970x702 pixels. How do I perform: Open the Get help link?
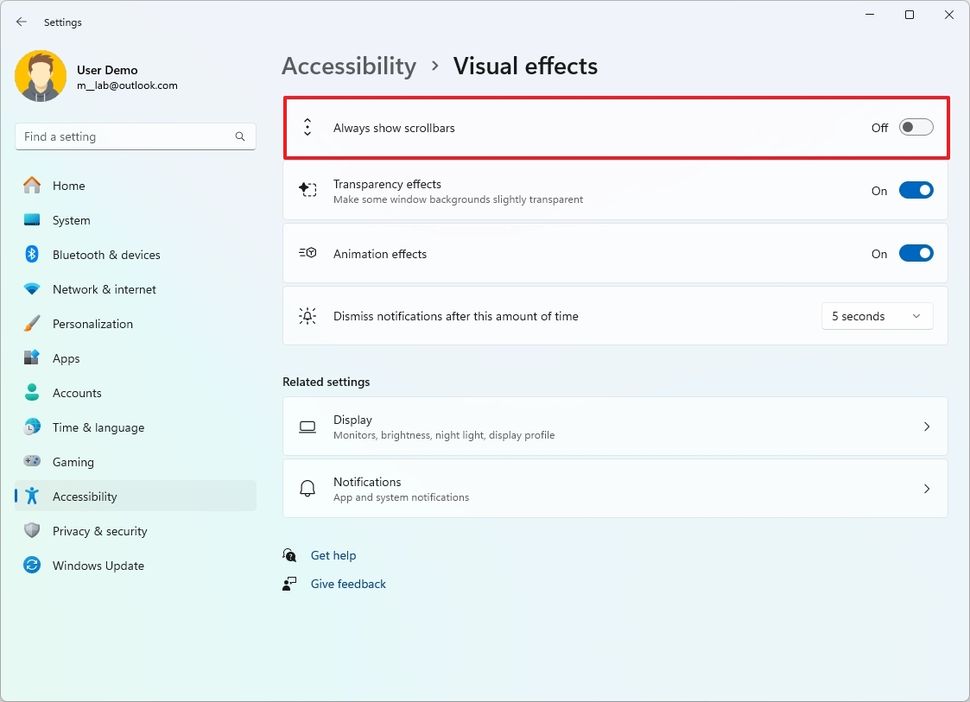pos(331,555)
